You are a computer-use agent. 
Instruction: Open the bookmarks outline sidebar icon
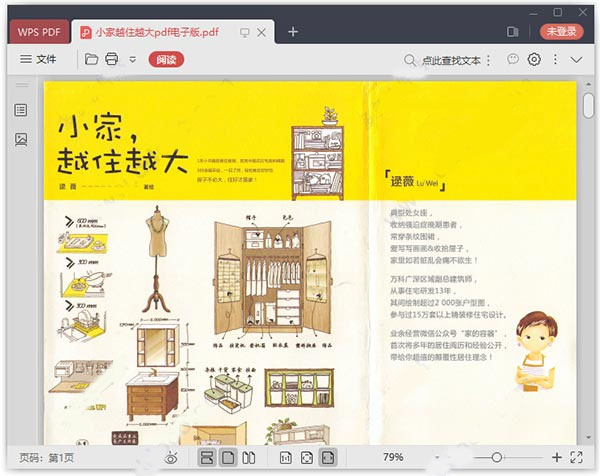(x=21, y=110)
